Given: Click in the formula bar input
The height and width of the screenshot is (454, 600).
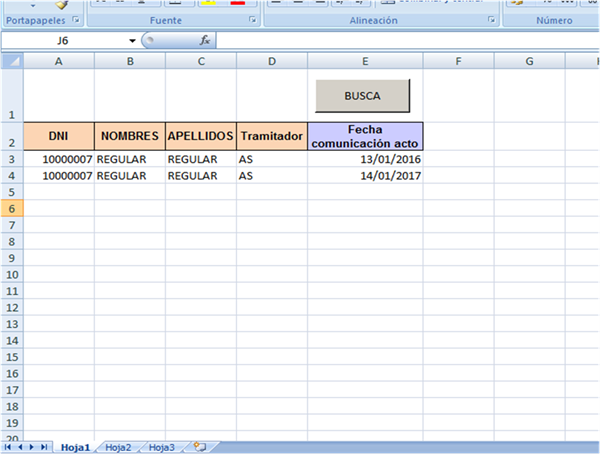Looking at the screenshot, I should (408, 41).
